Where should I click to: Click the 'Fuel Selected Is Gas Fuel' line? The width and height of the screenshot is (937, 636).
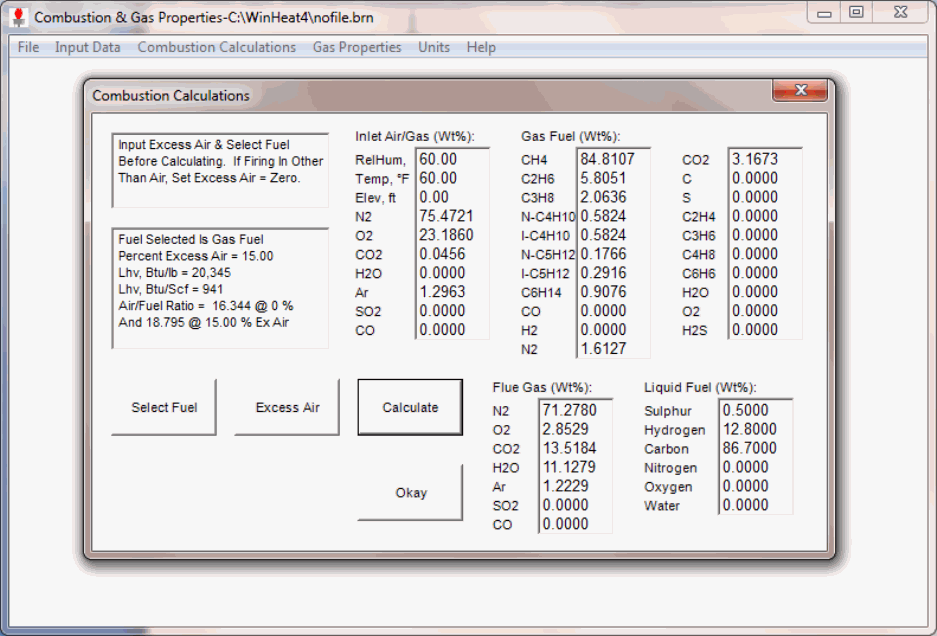(191, 239)
